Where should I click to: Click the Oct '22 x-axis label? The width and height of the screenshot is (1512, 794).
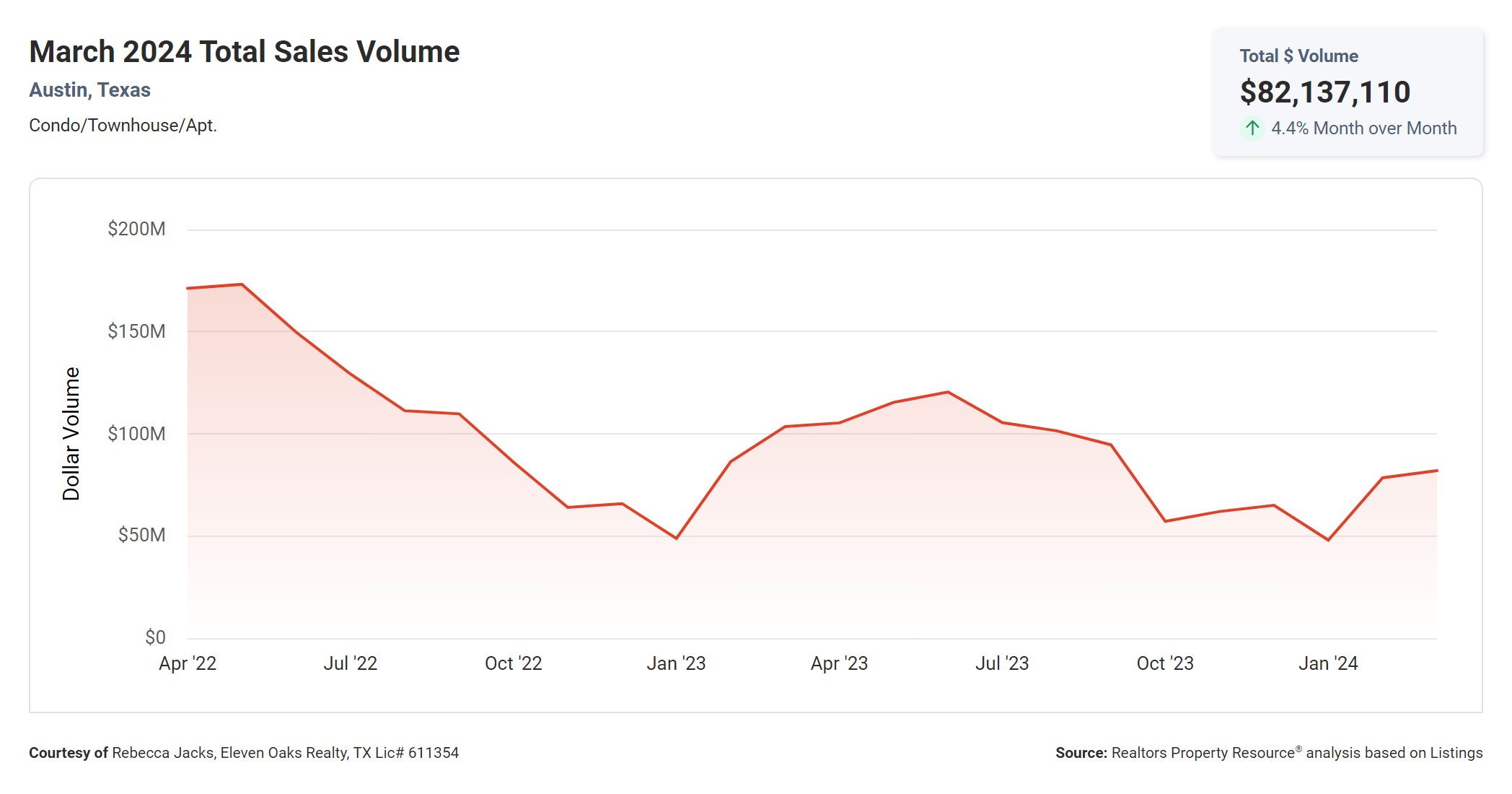click(x=513, y=663)
